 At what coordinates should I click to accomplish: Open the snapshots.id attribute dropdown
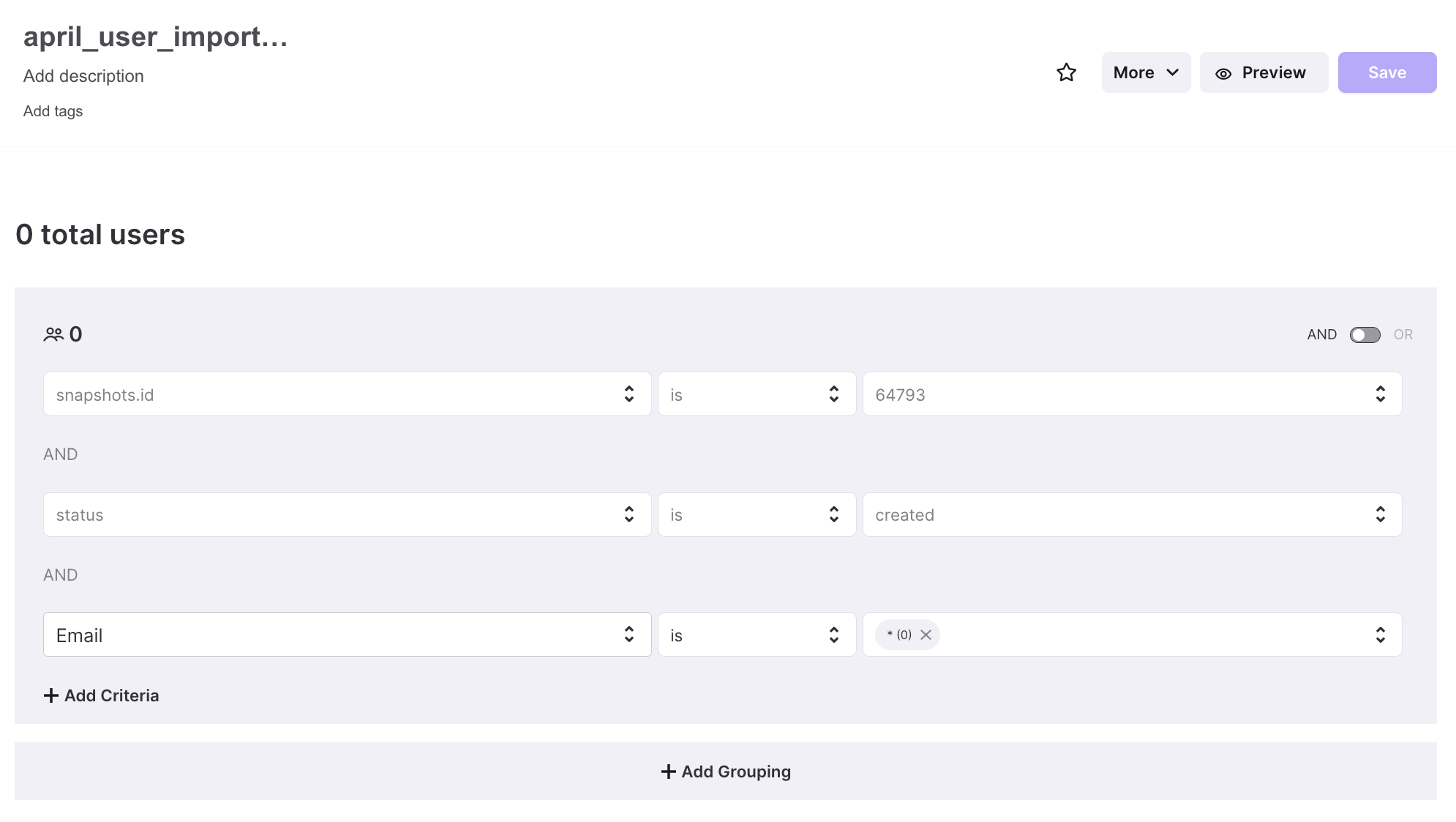[x=347, y=394]
